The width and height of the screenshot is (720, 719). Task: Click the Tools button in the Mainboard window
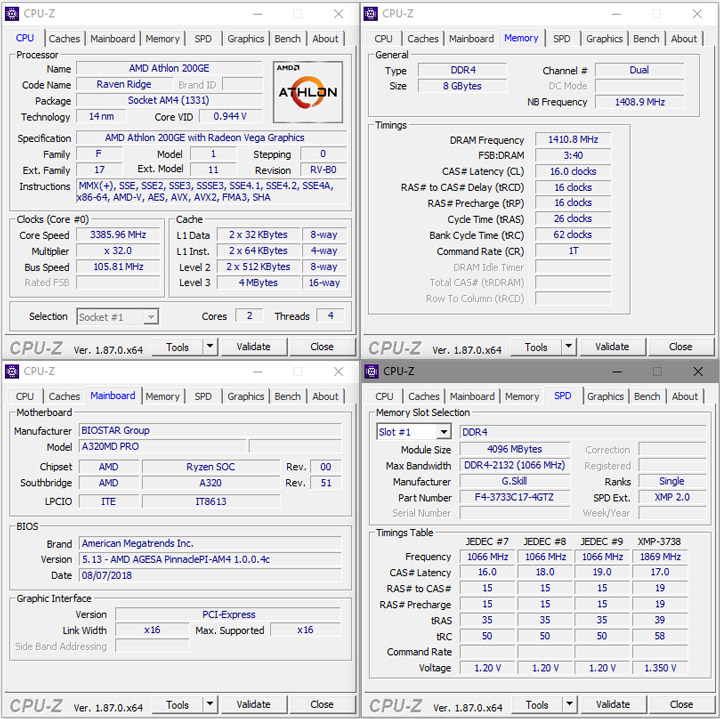point(177,705)
